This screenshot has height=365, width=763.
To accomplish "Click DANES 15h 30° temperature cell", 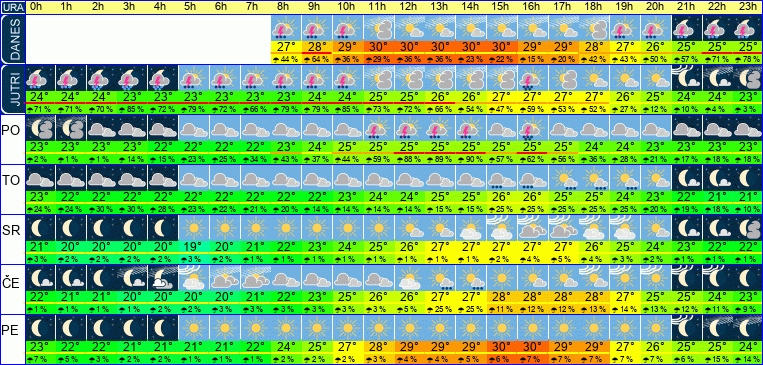I will click(502, 48).
